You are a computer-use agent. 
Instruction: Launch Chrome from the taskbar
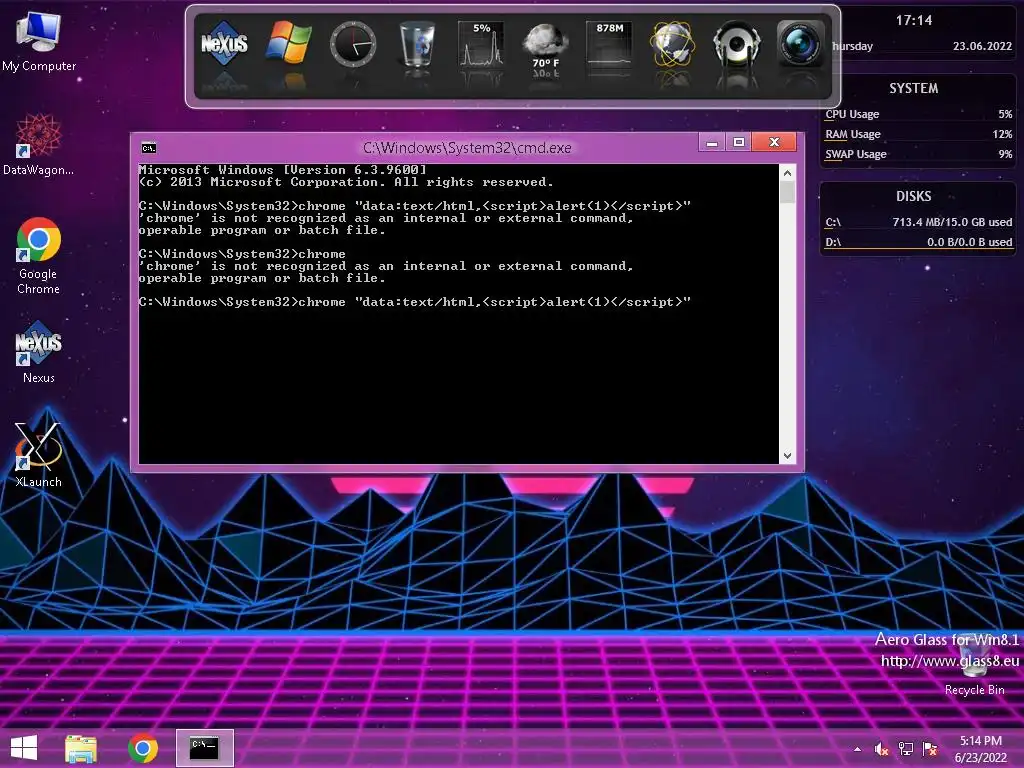[x=143, y=748]
